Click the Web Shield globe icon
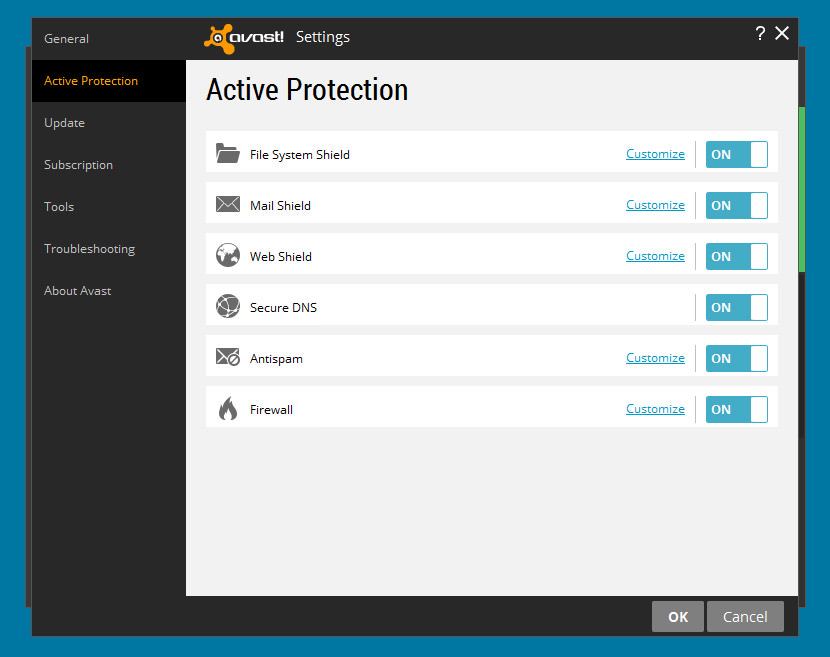The image size is (830, 657). click(228, 256)
